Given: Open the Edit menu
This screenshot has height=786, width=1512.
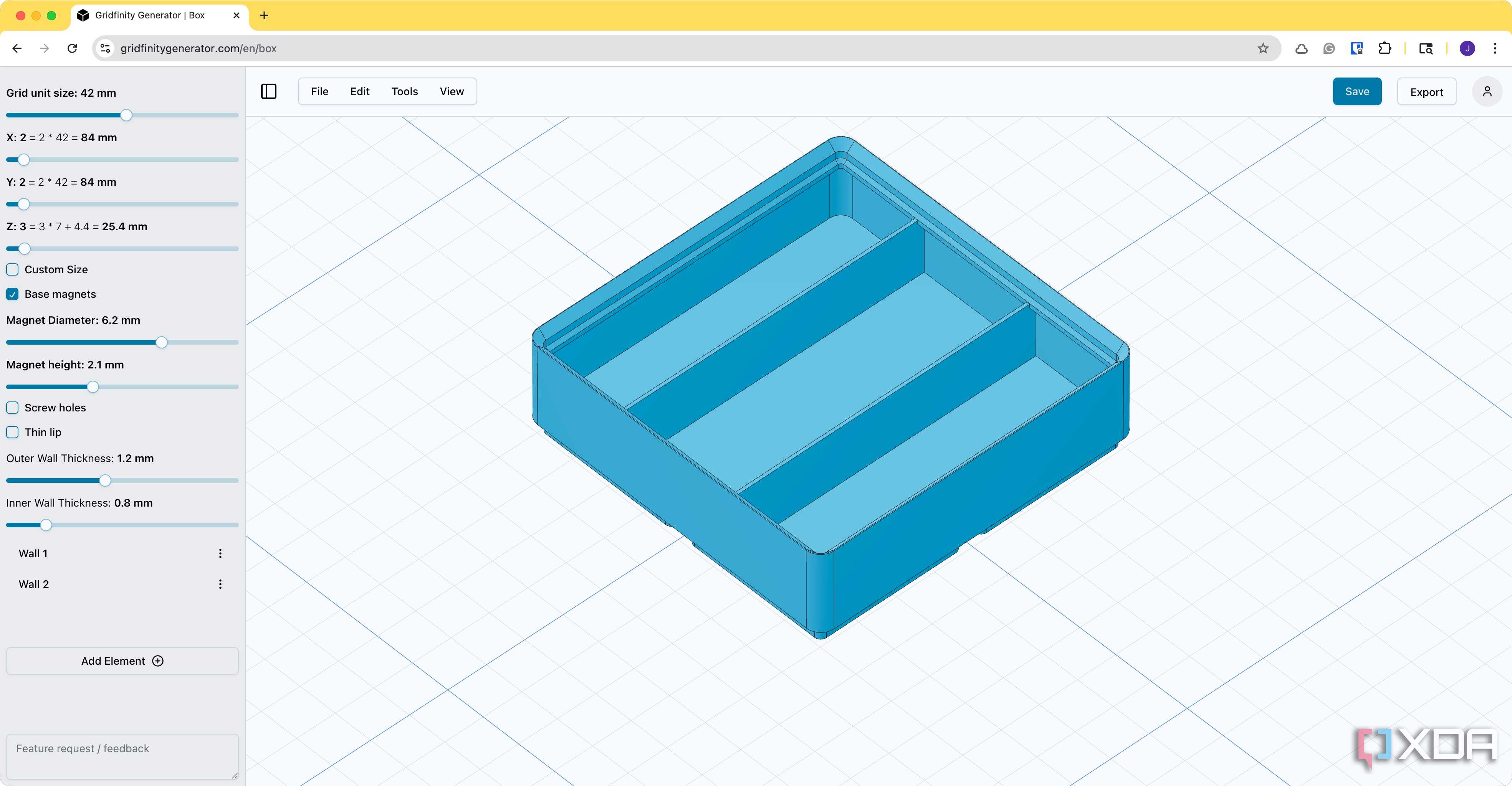Looking at the screenshot, I should (360, 91).
